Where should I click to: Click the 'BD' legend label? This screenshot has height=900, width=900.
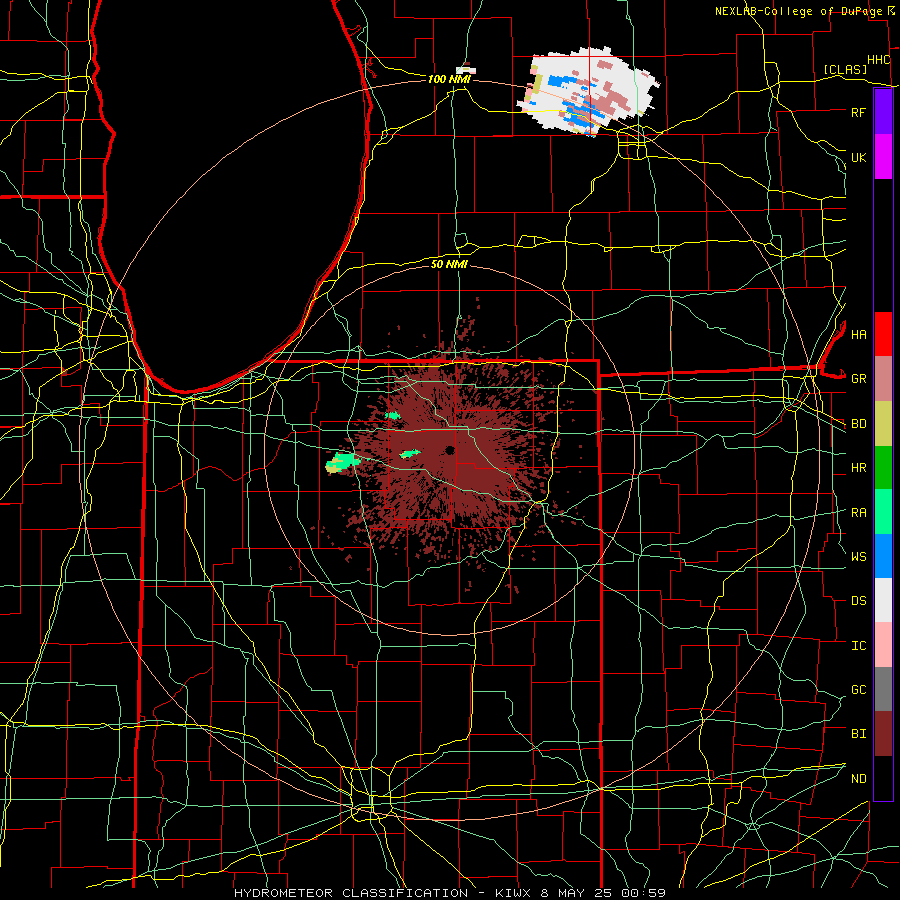(858, 424)
